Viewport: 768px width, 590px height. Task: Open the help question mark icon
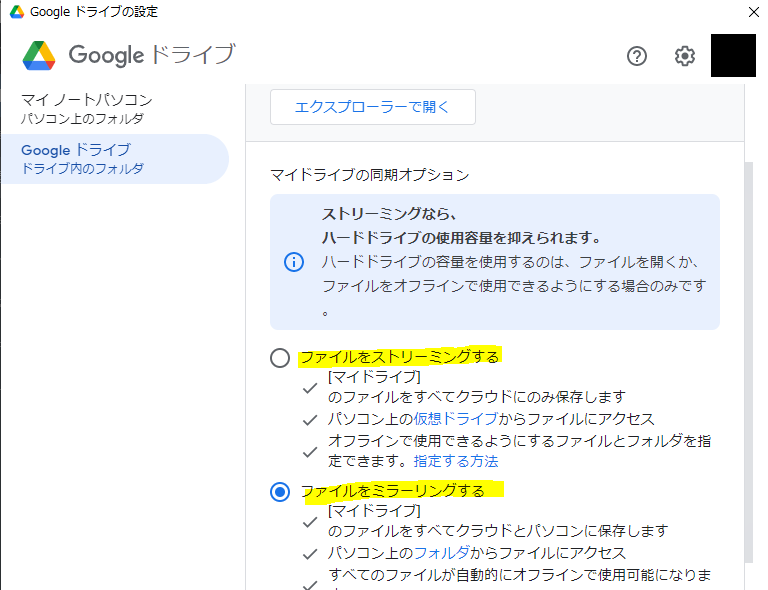(637, 56)
